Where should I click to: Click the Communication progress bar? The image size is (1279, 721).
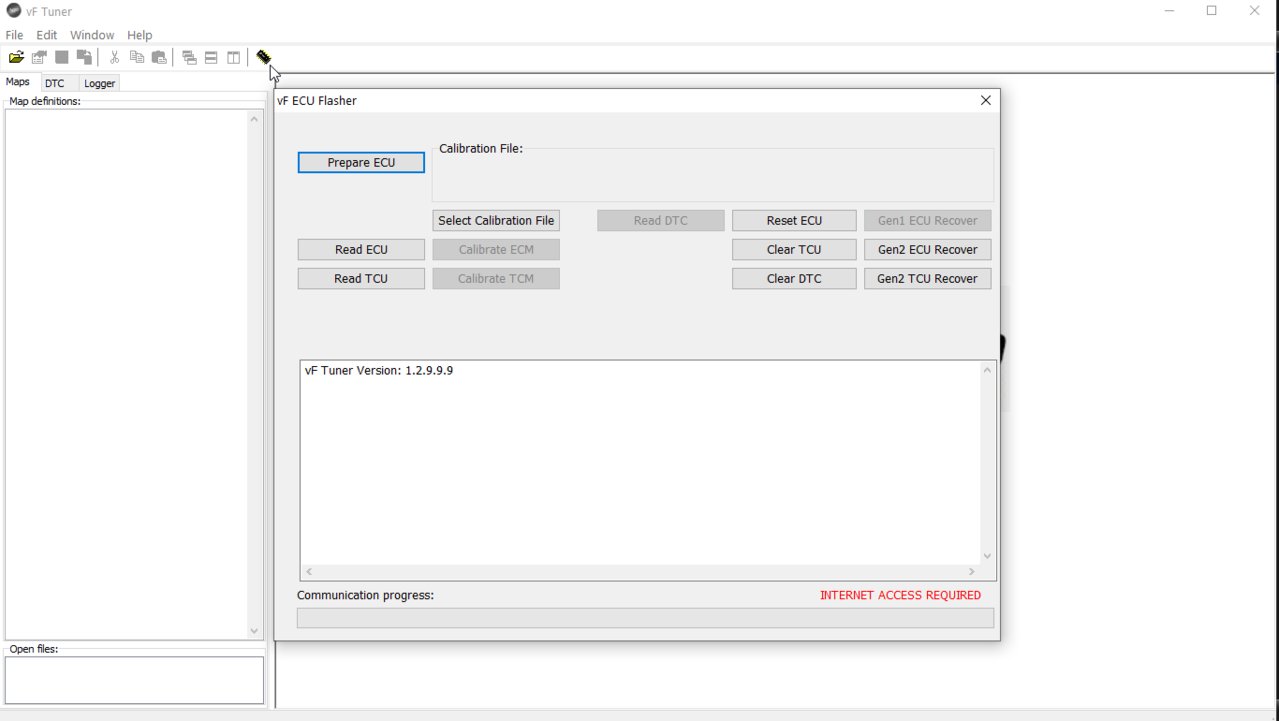pos(646,618)
